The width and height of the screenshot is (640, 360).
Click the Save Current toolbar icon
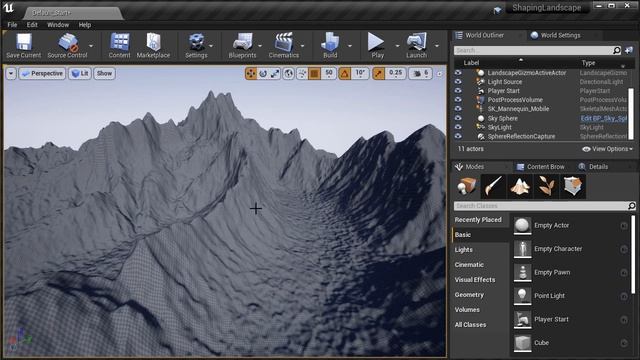pos(24,42)
